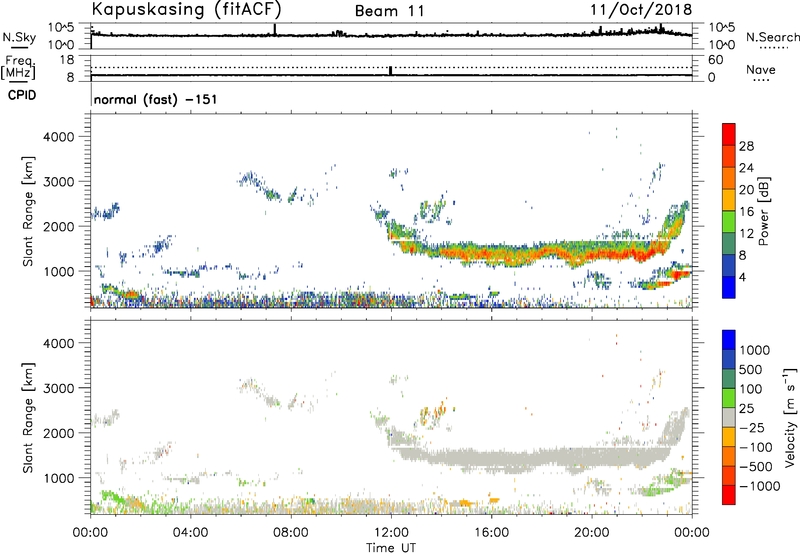The image size is (800, 554).
Task: Click the sky noise spike near 07:20
Action: point(275,30)
